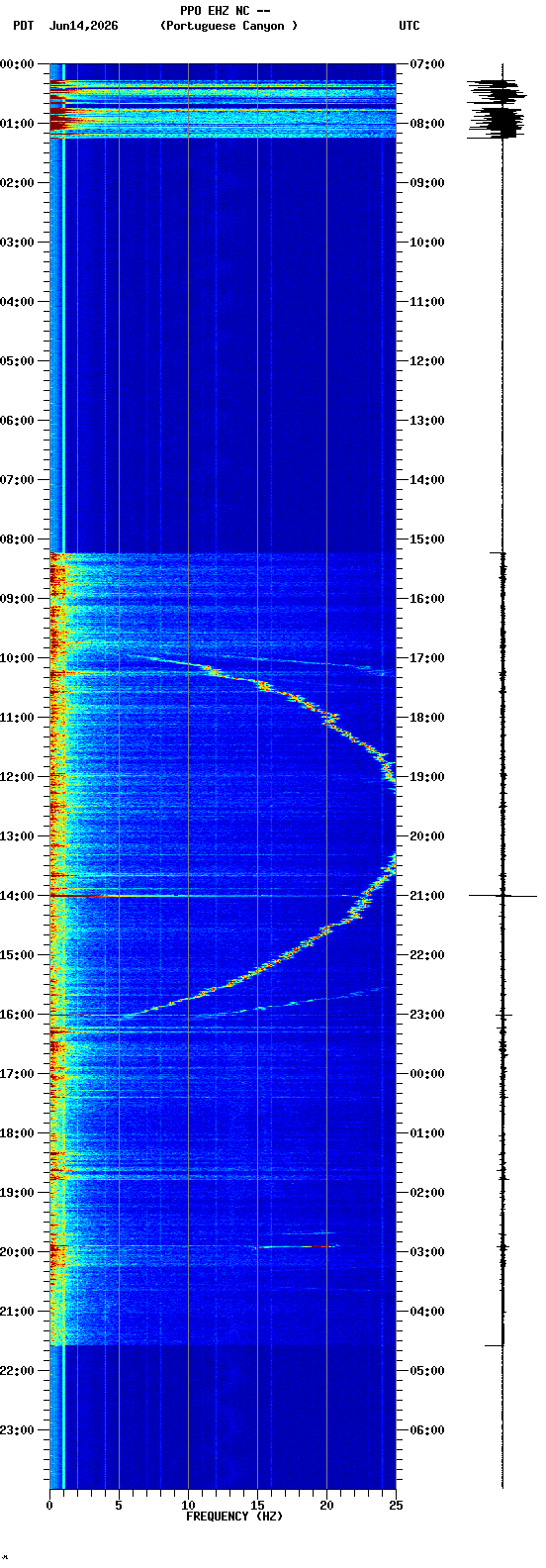The image size is (546, 1568).
Task: Click the UTC time label '19:00'
Action: pyautogui.click(x=427, y=777)
